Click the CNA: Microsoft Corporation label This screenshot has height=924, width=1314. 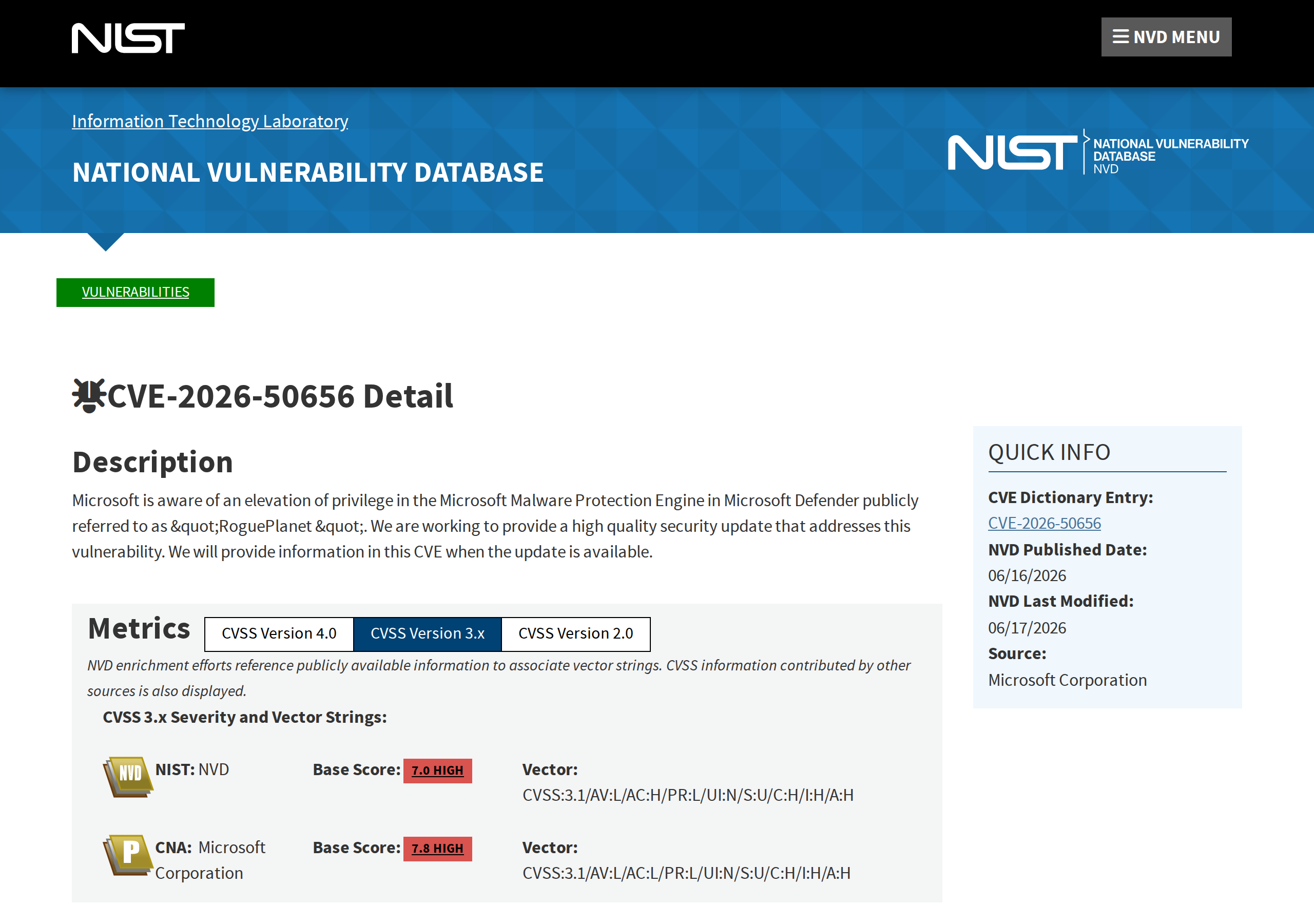(210, 860)
